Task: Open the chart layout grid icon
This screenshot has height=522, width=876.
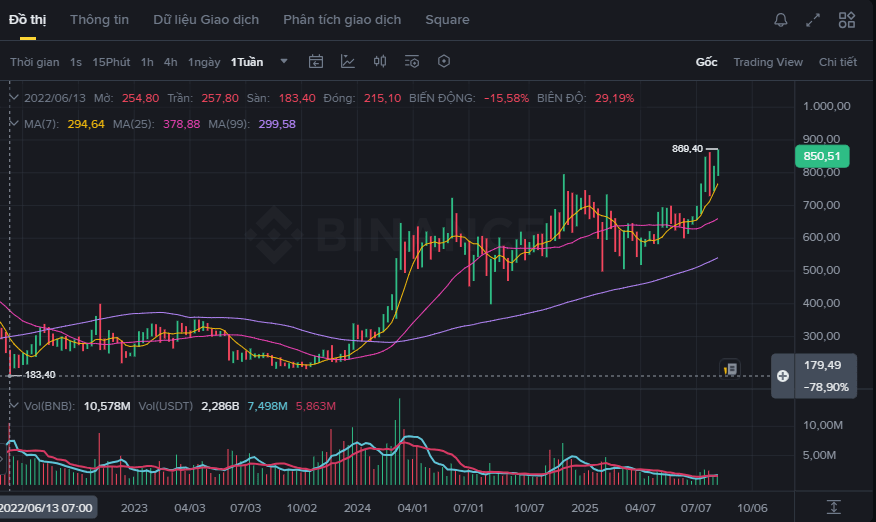Action: (847, 20)
